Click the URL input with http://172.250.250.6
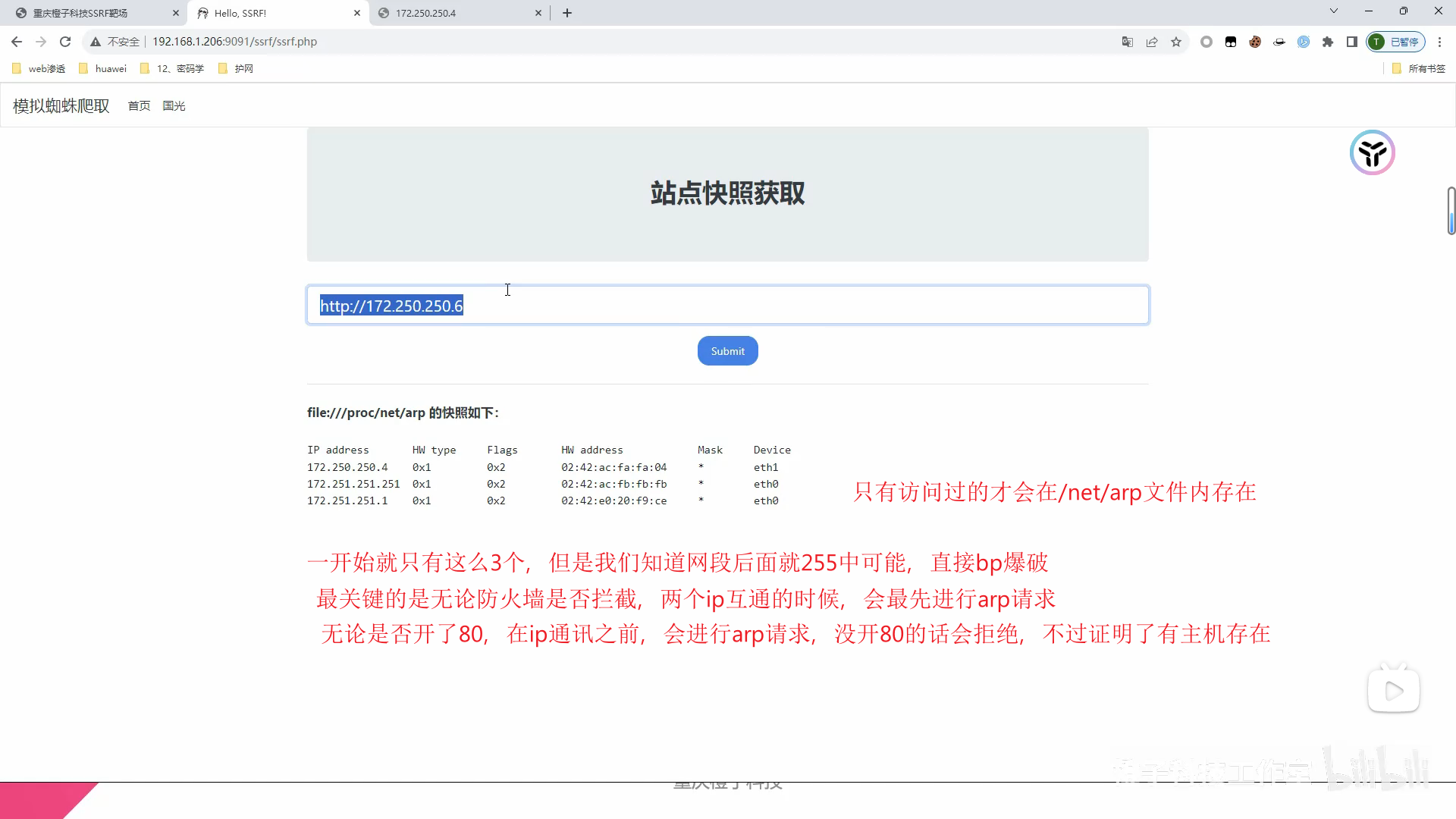Screen dimensions: 1456x819 (x=728, y=305)
